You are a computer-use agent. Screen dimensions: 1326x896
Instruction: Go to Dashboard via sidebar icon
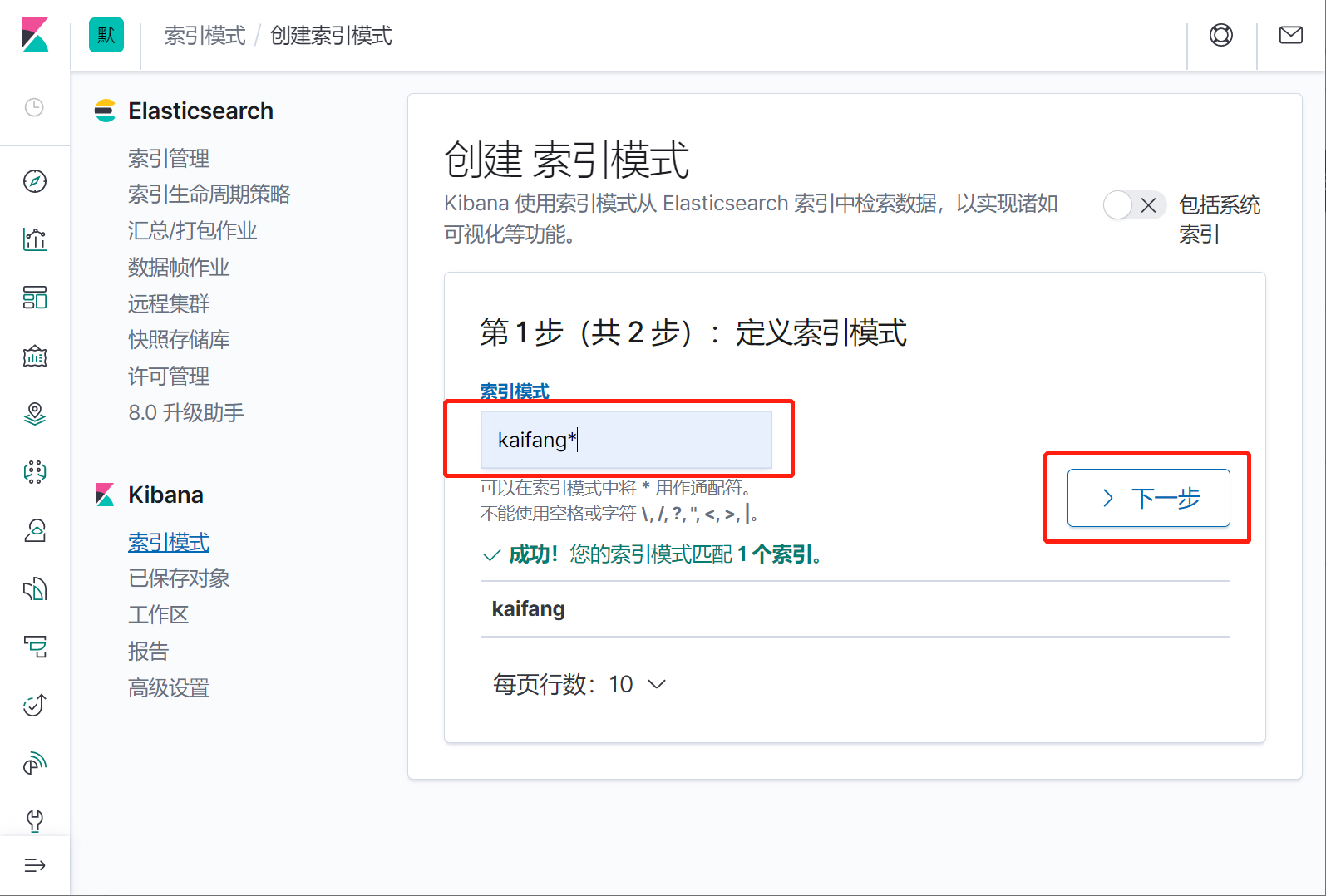point(35,298)
